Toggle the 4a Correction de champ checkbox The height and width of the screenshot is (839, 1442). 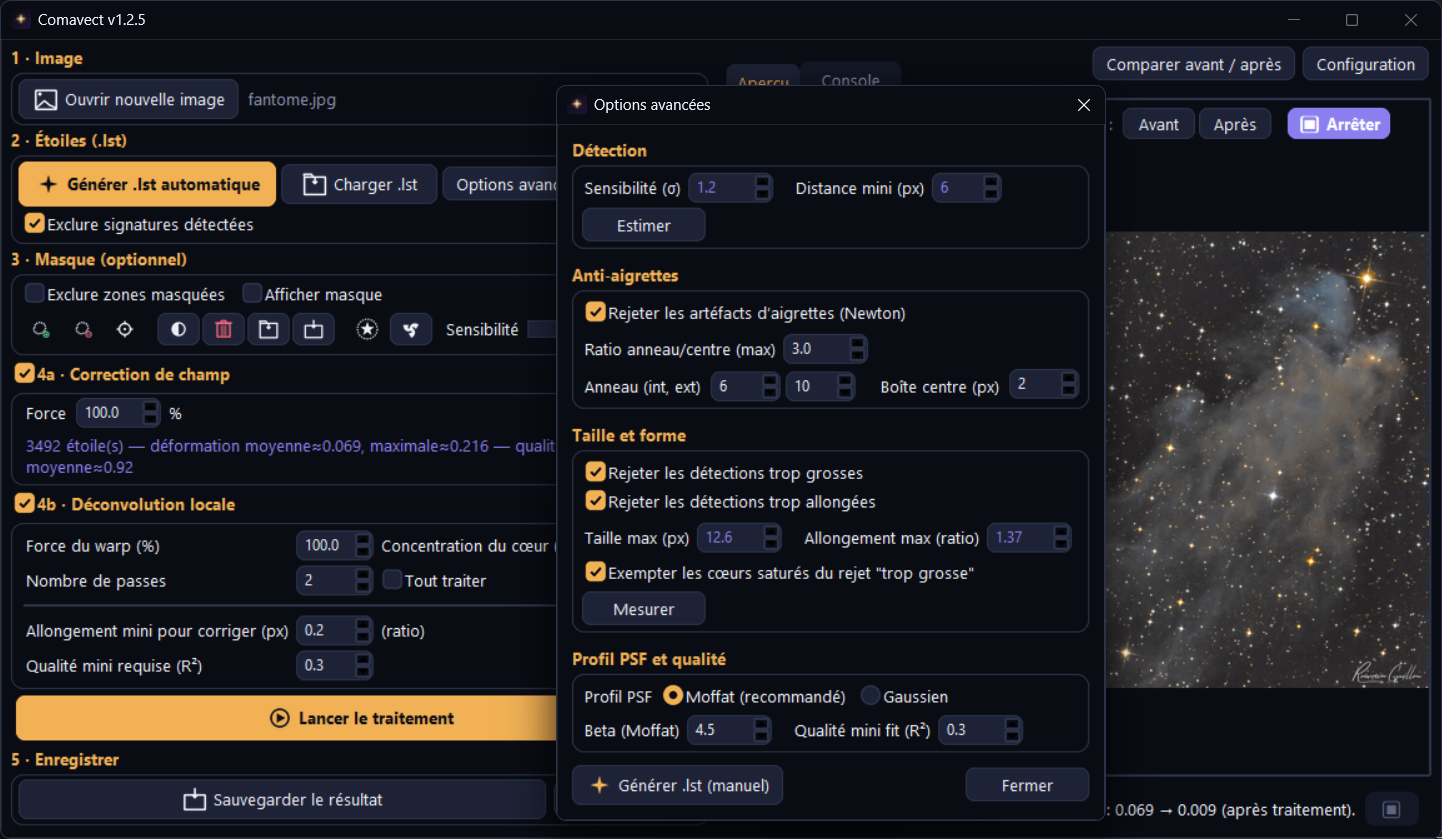[25, 374]
